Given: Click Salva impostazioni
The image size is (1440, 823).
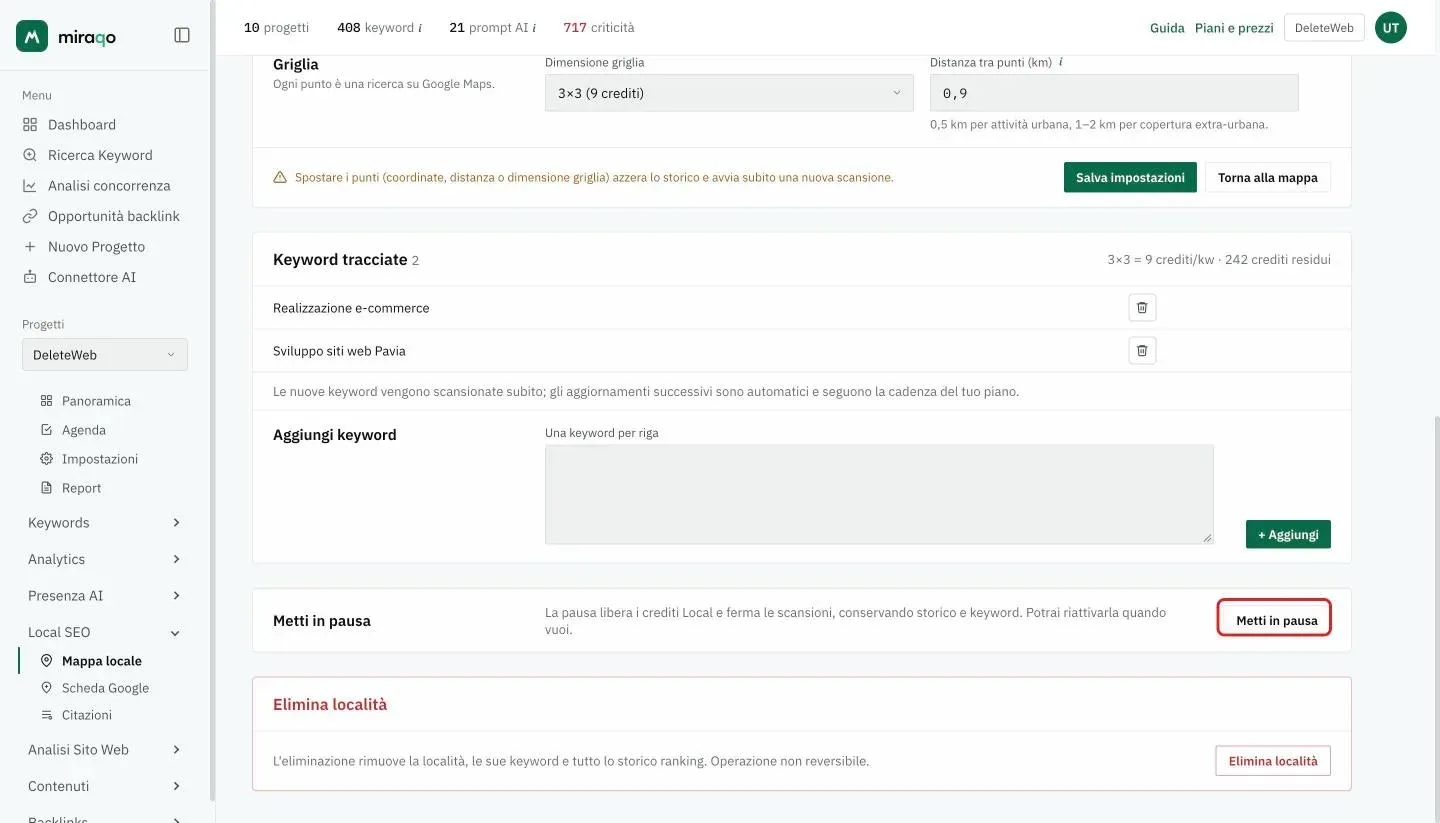Looking at the screenshot, I should click(1130, 177).
